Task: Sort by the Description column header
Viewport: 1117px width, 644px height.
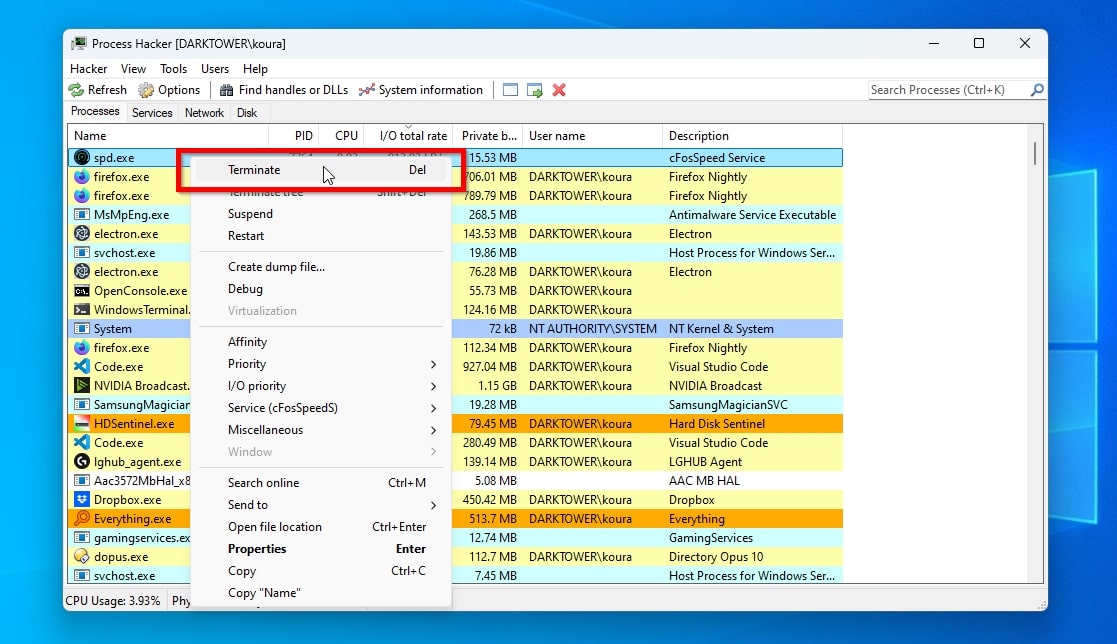Action: [x=699, y=136]
